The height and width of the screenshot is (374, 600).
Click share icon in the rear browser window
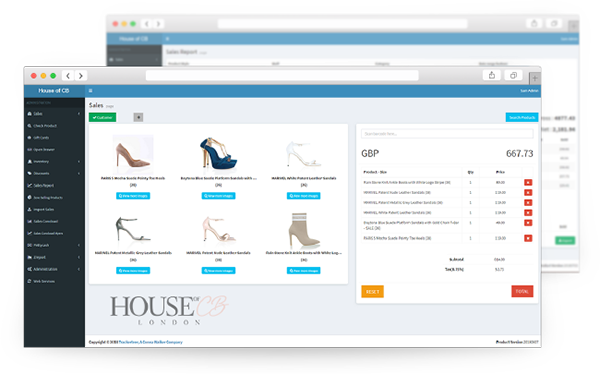coord(534,23)
